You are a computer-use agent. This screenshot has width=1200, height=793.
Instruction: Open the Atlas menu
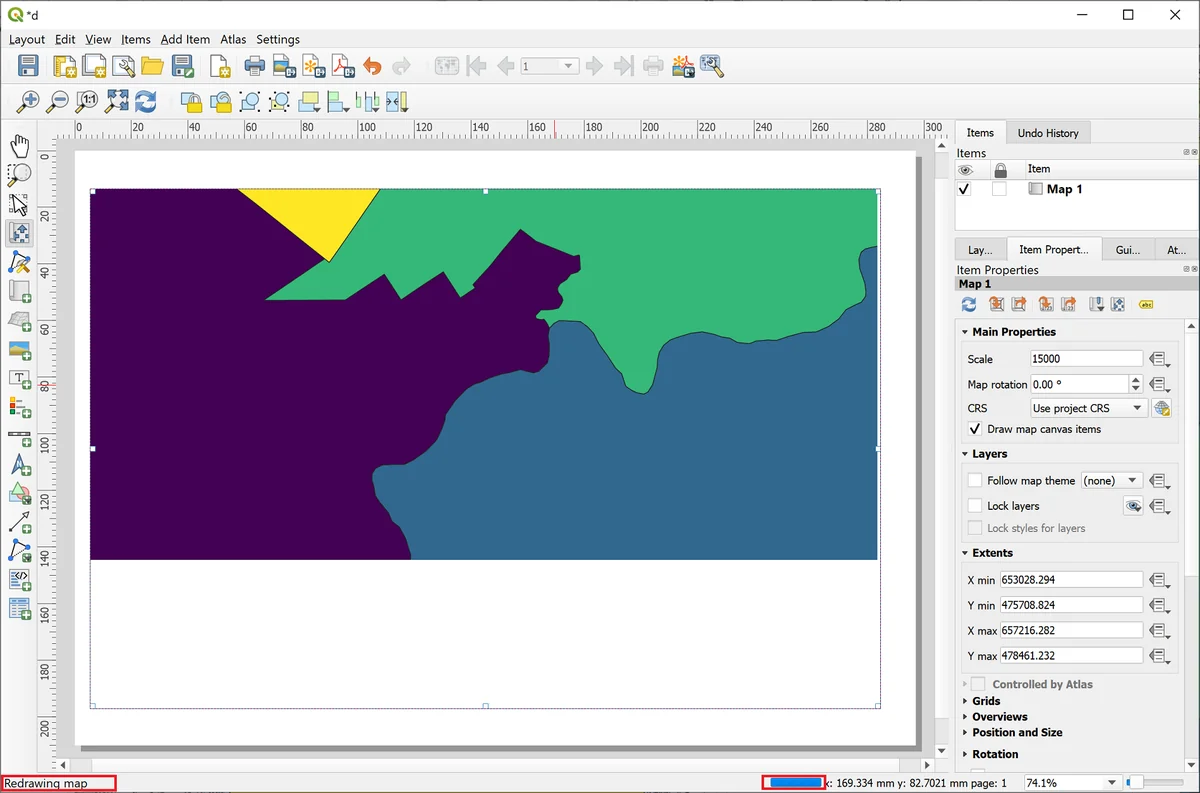click(233, 40)
